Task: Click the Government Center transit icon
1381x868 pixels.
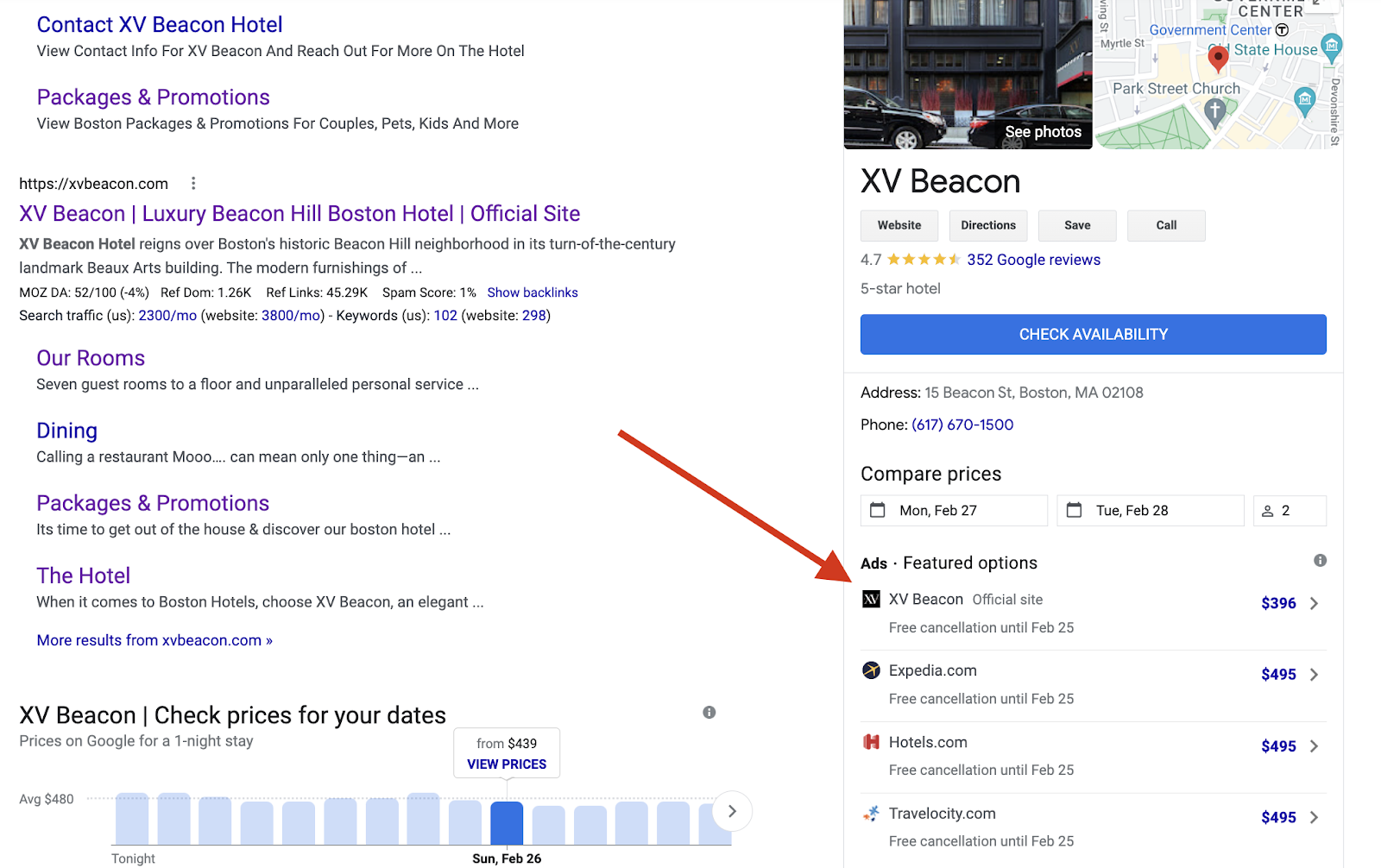Action: tap(1282, 30)
